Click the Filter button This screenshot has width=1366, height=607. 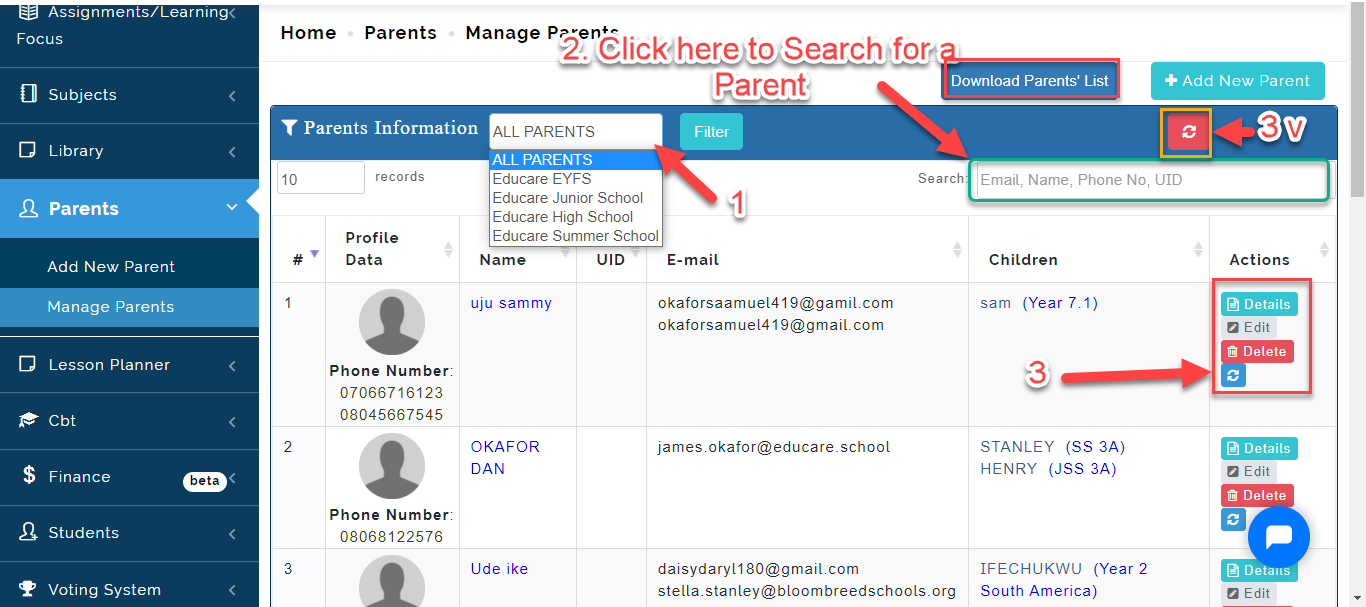[x=711, y=131]
